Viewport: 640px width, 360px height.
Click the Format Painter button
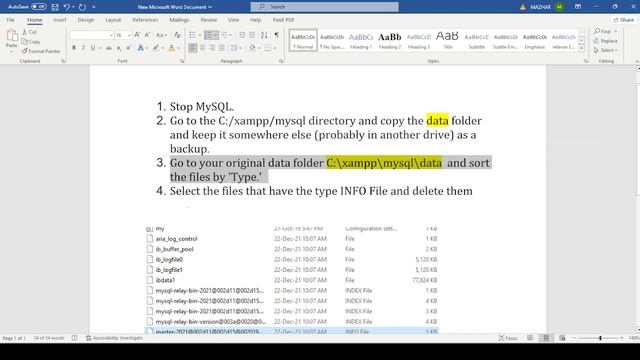[x=41, y=51]
